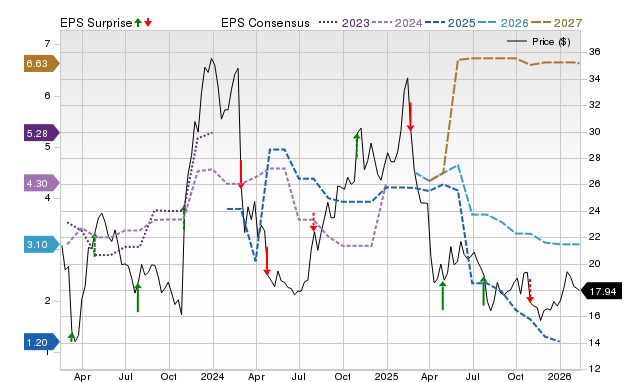Toggle the 2025 dark blue consensus legend entry
This screenshot has height=382, width=640.
[x=450, y=23]
